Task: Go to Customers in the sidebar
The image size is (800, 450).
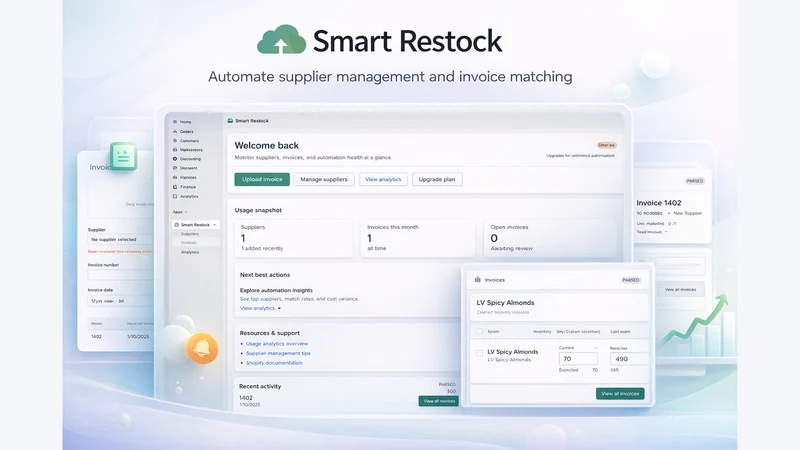Action: point(189,141)
